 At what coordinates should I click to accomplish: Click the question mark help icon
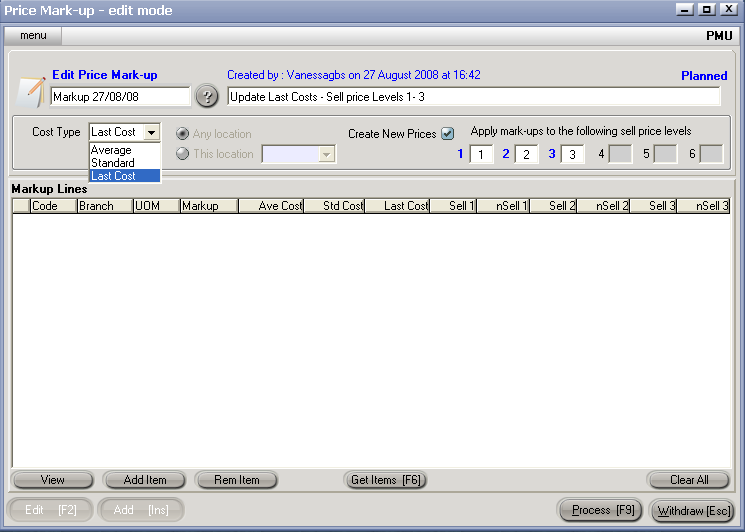tap(207, 96)
